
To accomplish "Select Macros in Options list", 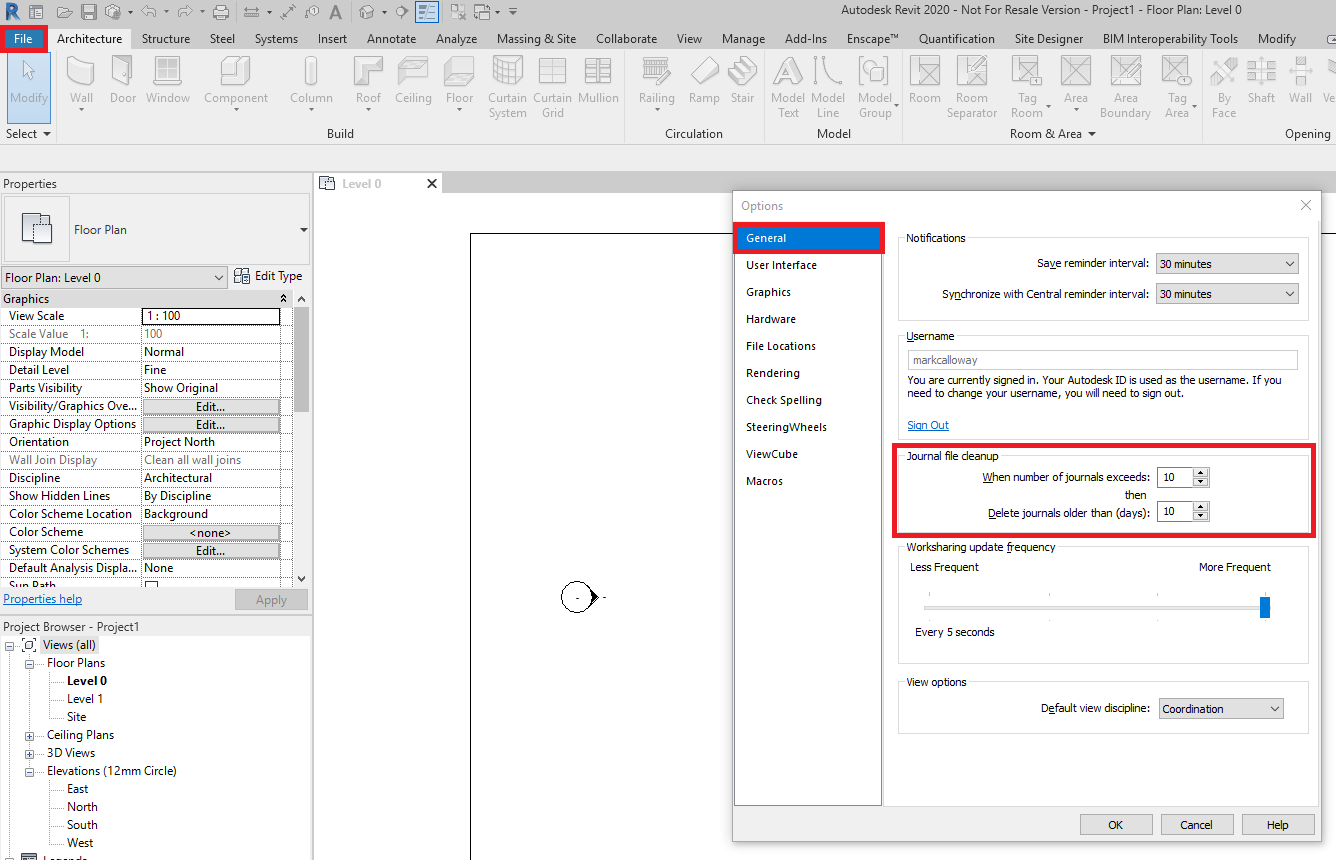I will pyautogui.click(x=764, y=481).
